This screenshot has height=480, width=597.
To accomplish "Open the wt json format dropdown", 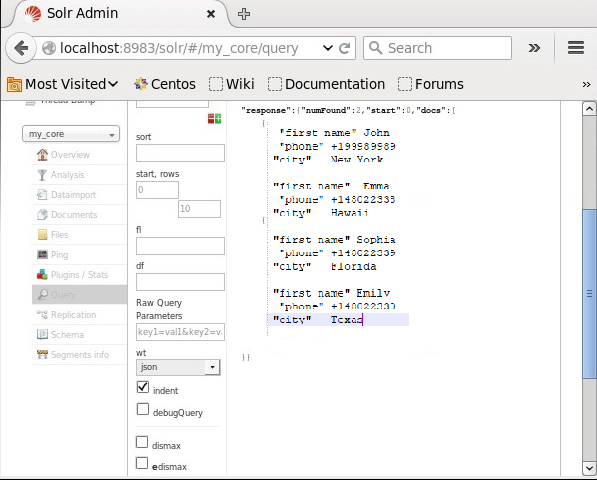I will [x=178, y=367].
